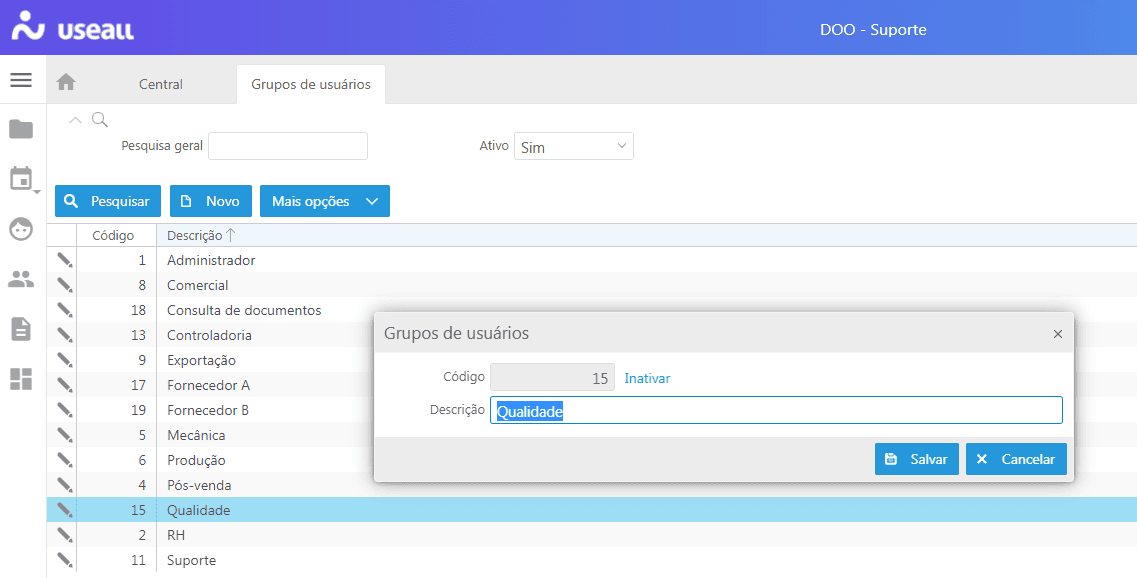
Task: Click the Pesquisa geral input field
Action: (x=288, y=146)
